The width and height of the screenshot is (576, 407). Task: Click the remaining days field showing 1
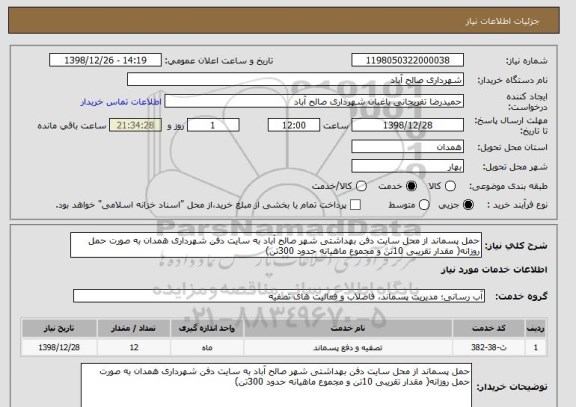(x=213, y=125)
